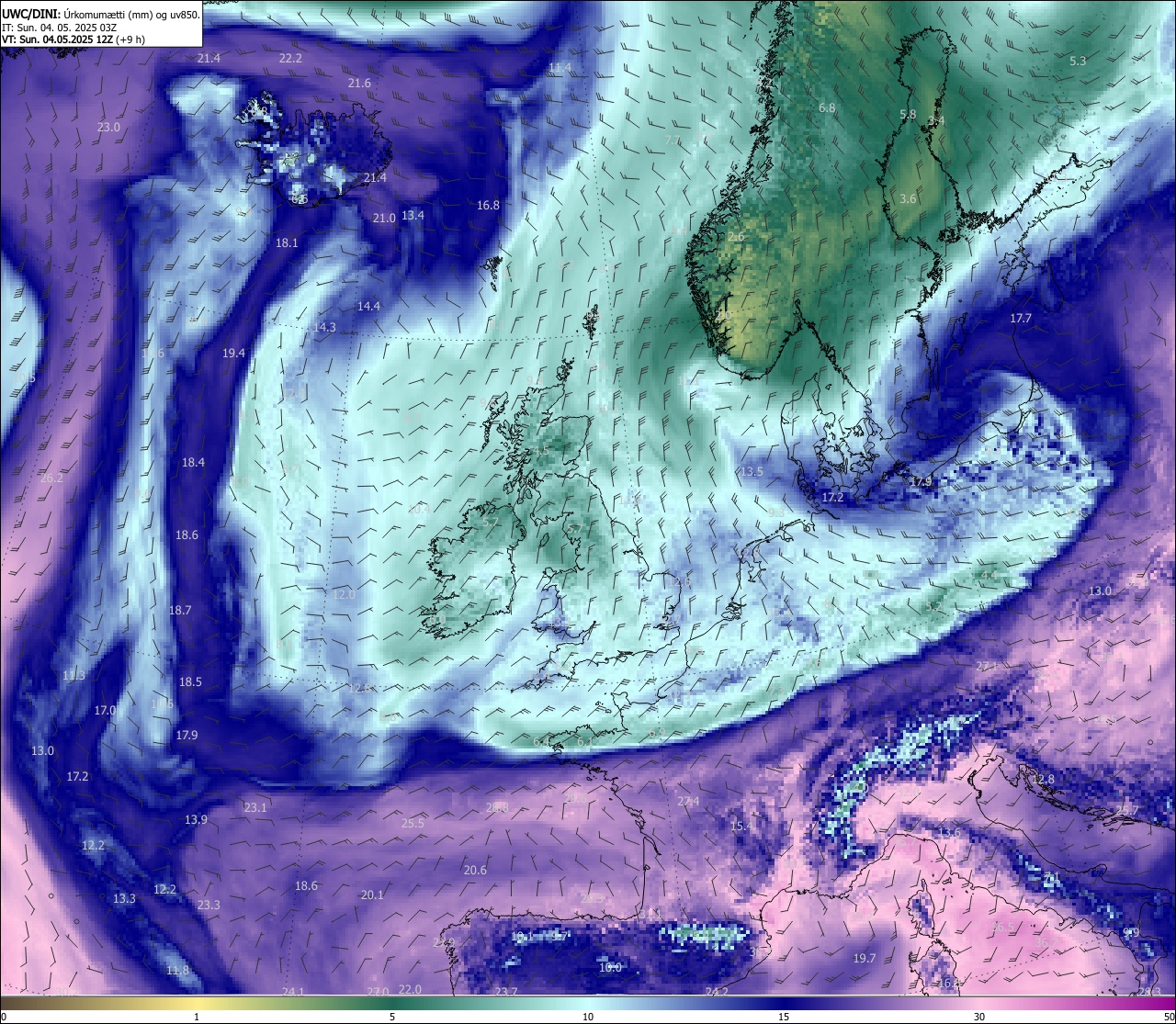
Task: Click the 23.0 value label
Action: click(x=108, y=127)
